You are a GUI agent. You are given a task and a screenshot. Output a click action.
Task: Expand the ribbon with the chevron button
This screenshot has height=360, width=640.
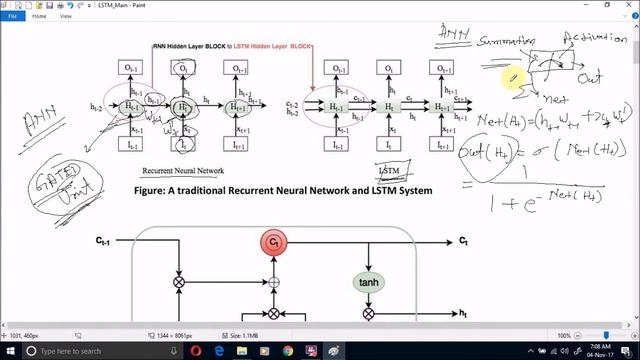pos(625,16)
